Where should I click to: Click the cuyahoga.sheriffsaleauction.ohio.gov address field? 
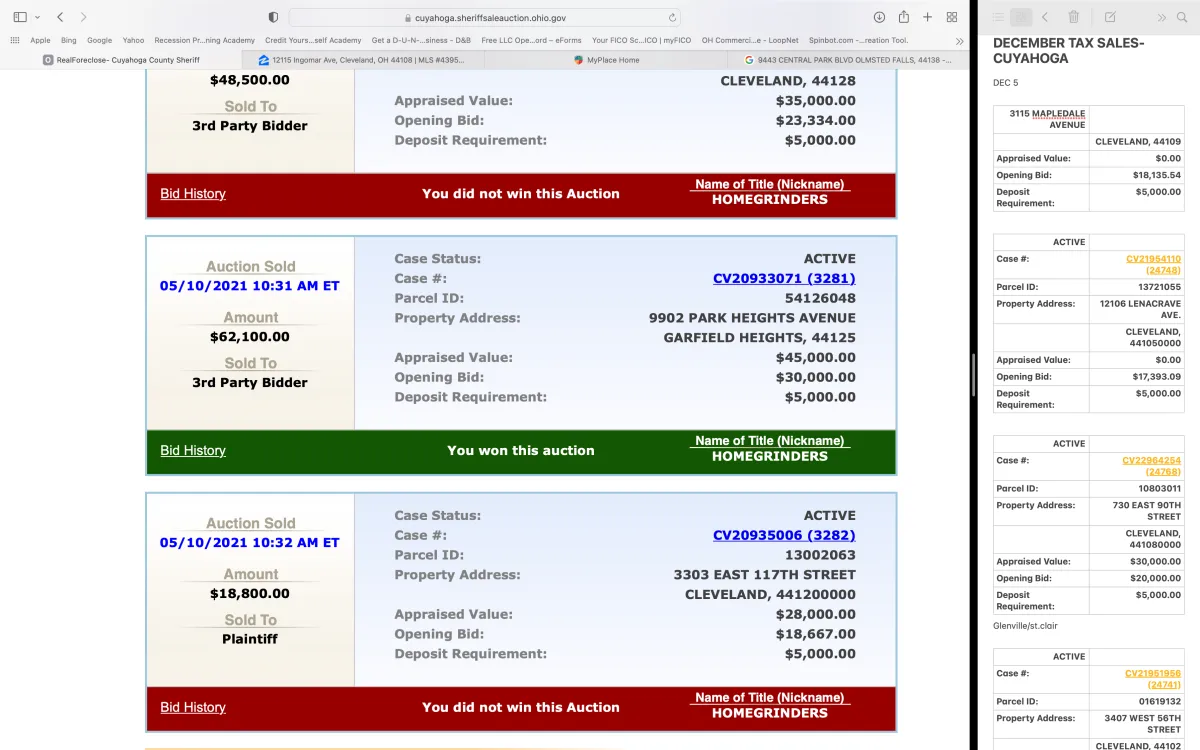(x=485, y=17)
